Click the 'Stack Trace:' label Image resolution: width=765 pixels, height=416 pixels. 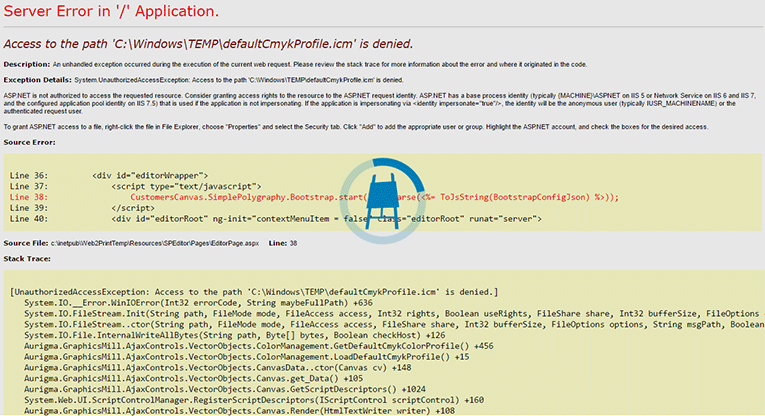[x=27, y=259]
